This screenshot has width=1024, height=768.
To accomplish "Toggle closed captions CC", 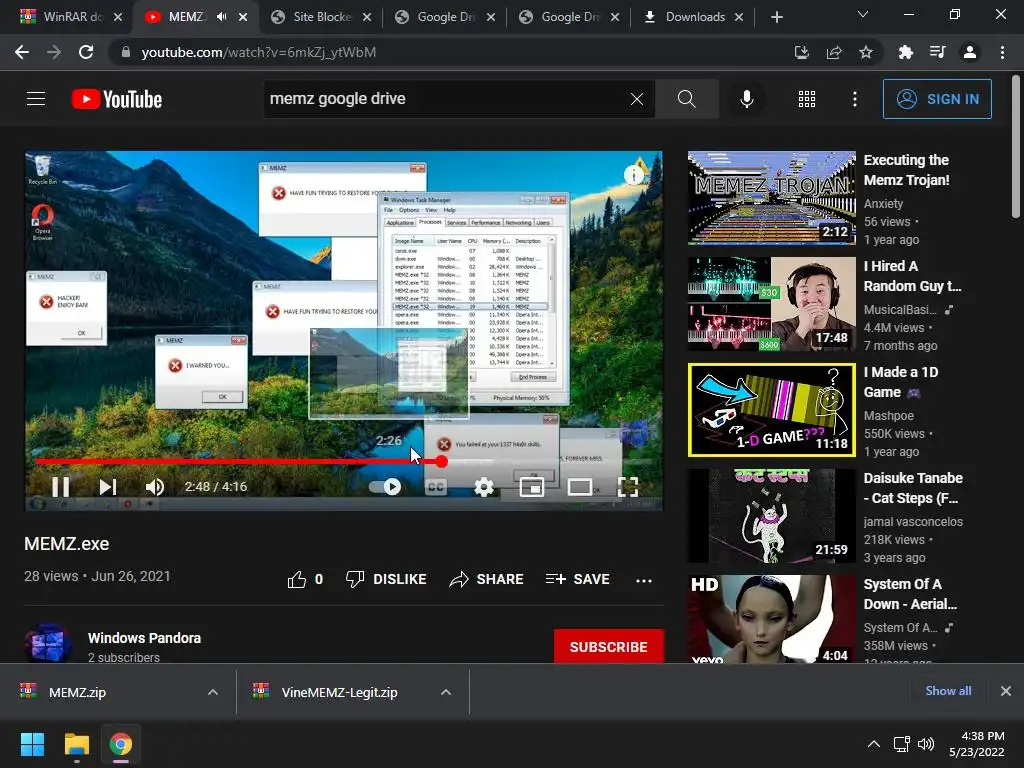I will (436, 487).
